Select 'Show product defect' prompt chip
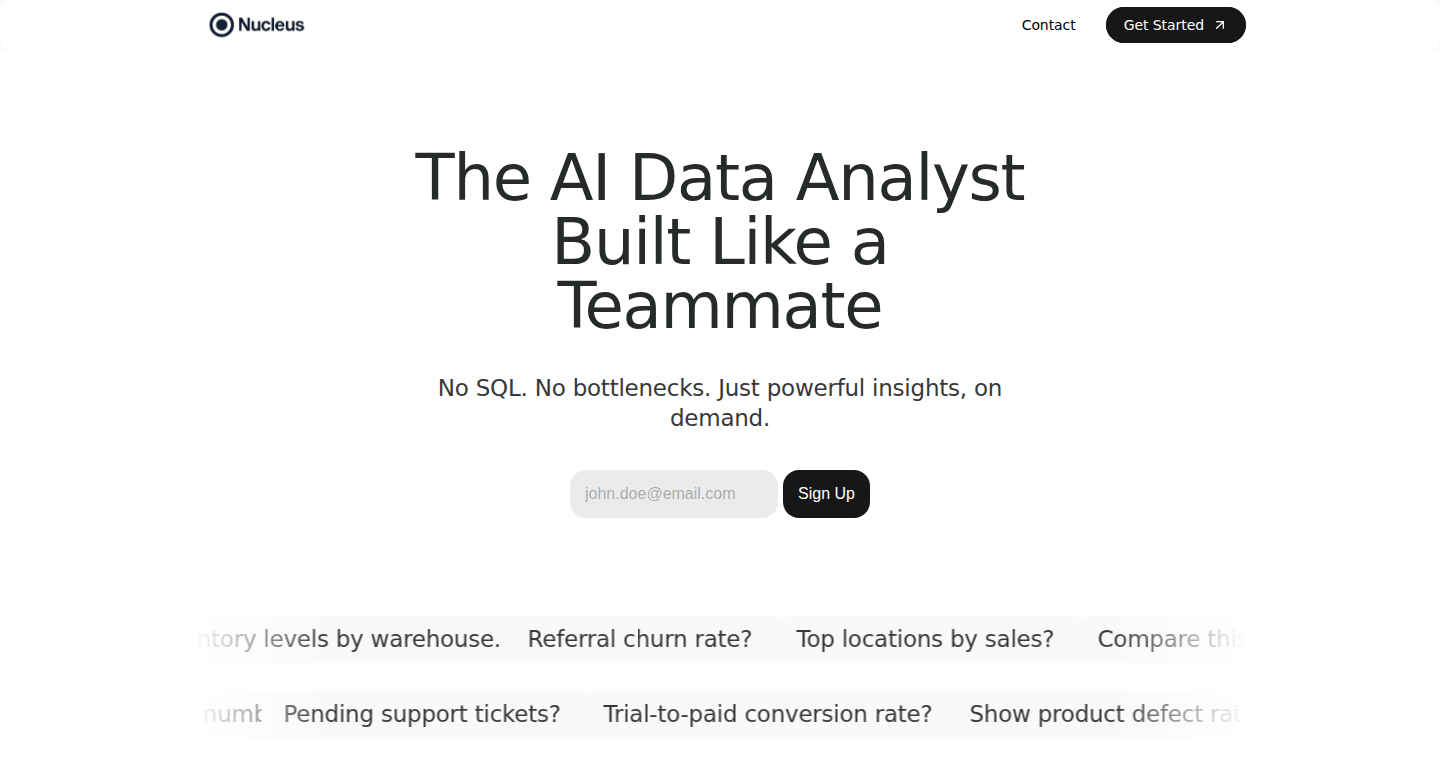Image resolution: width=1440 pixels, height=761 pixels. click(x=1105, y=714)
